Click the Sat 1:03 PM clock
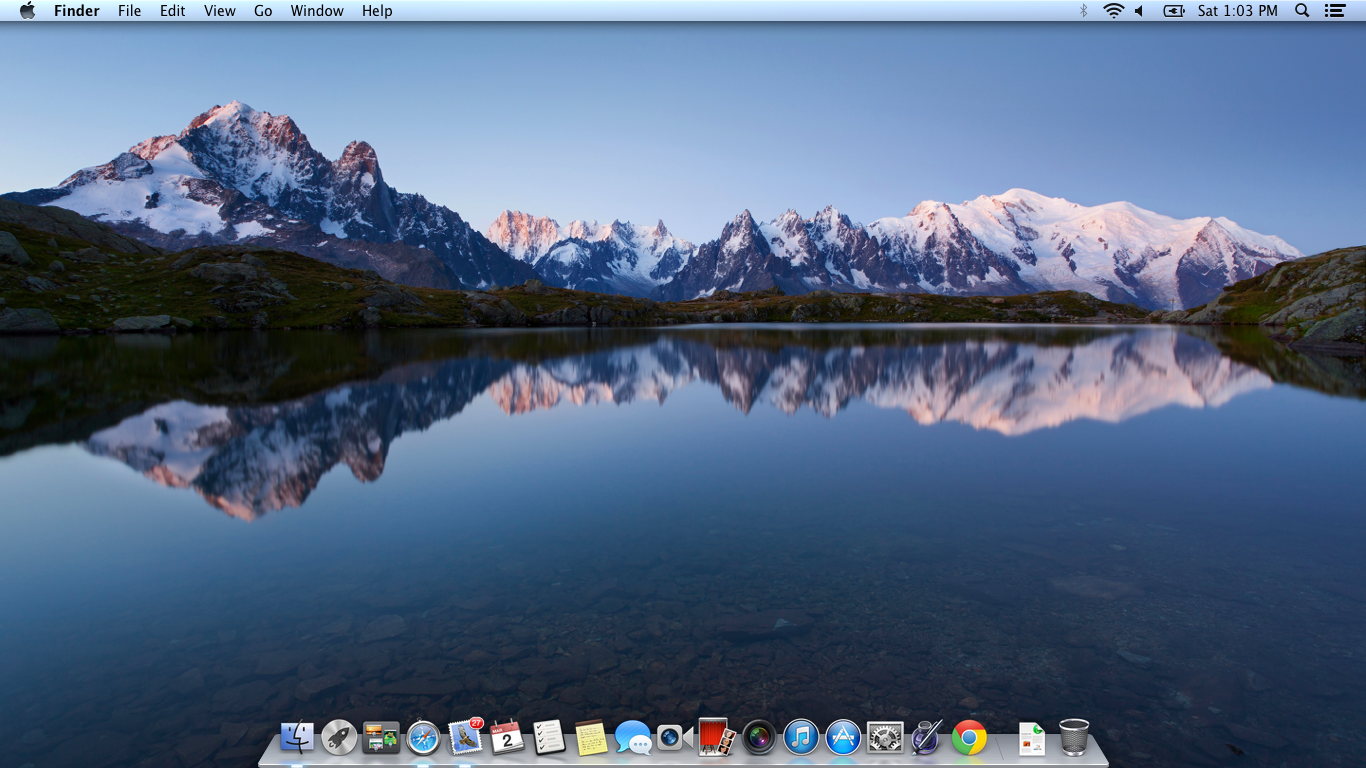 click(1238, 11)
